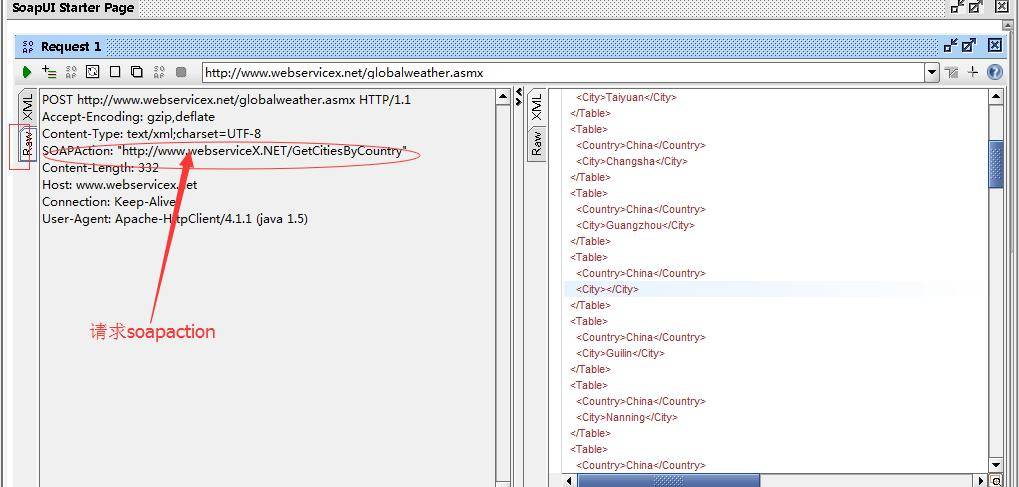This screenshot has height=487, width=1019.
Task: Click the Content-Type: text/xml header line
Action: [x=151, y=134]
